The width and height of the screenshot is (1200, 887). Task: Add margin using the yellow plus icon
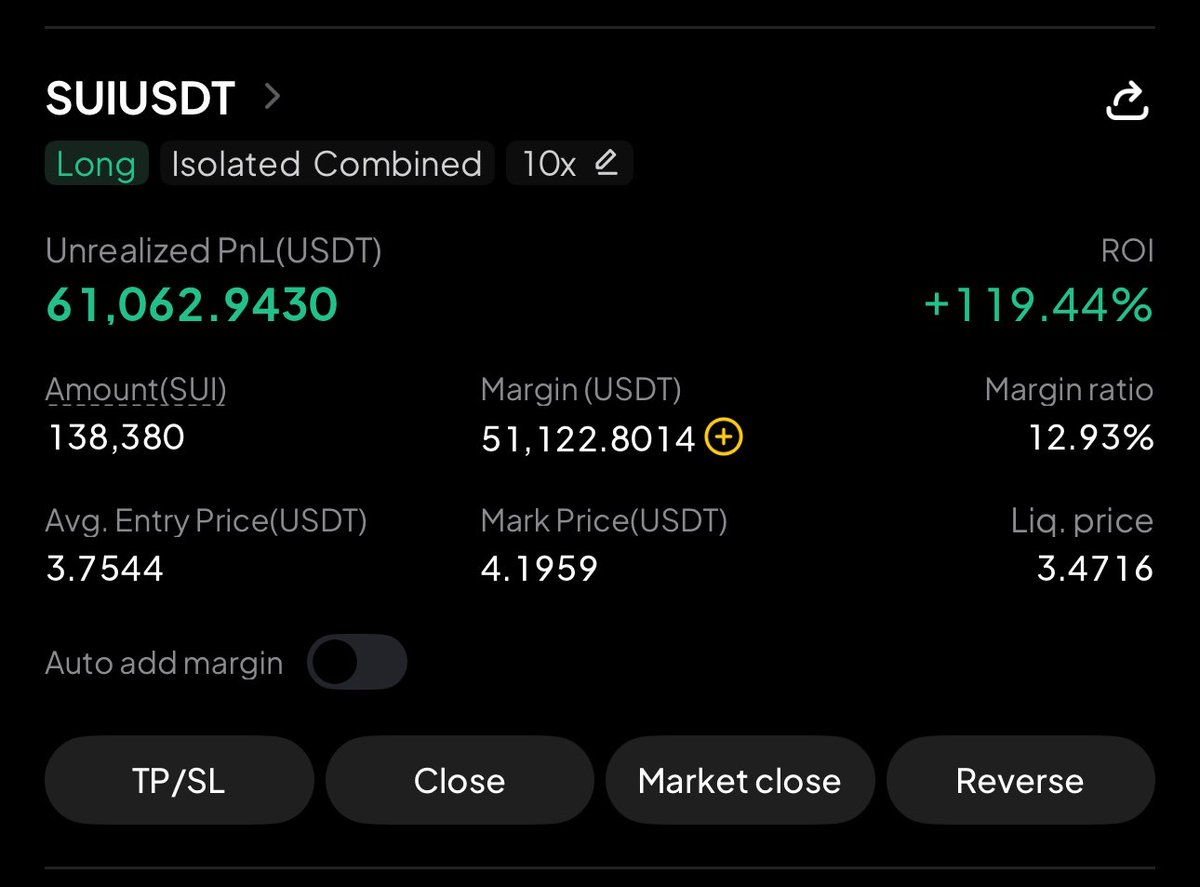724,437
